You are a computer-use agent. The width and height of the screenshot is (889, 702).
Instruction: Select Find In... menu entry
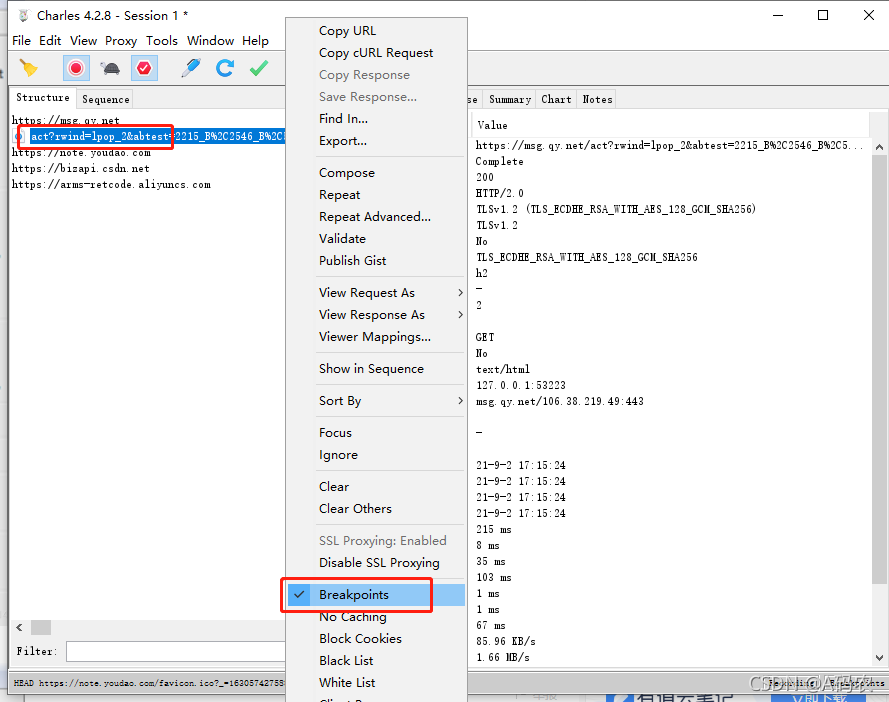(x=376, y=119)
